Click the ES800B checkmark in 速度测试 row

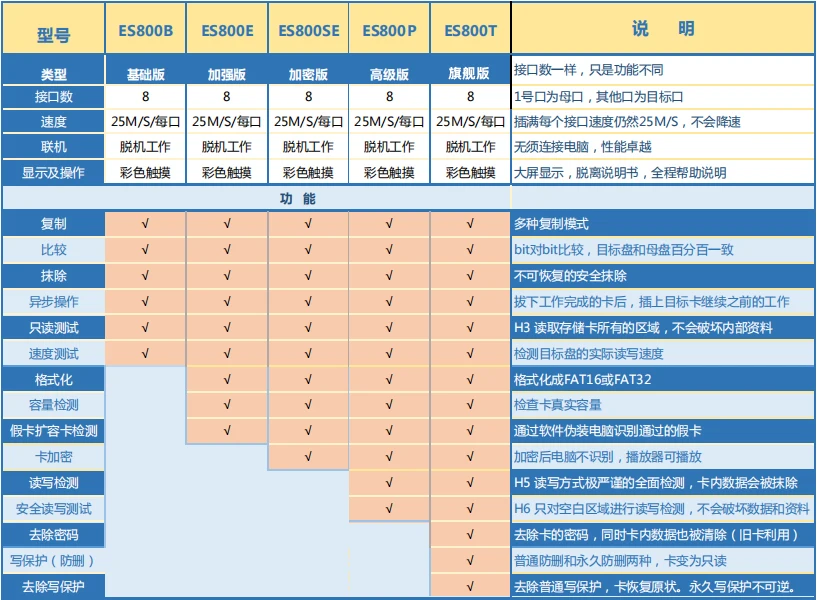[145, 354]
